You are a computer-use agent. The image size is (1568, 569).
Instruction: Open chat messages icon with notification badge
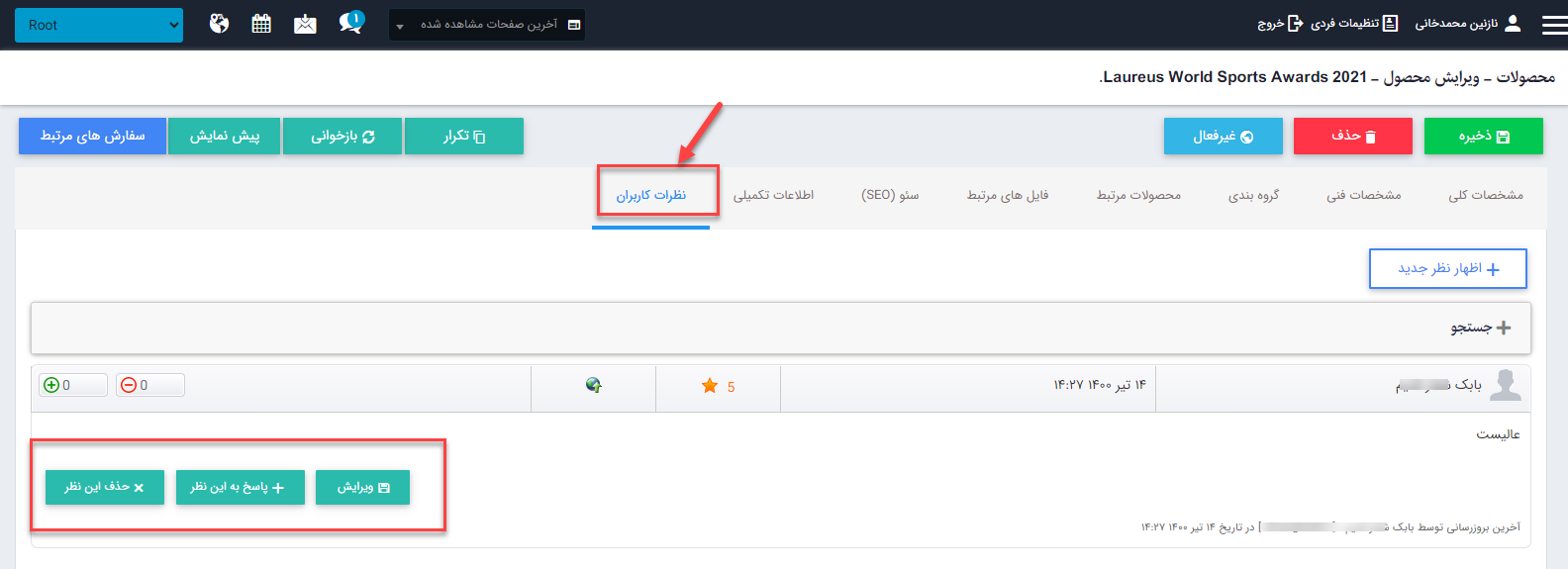pyautogui.click(x=350, y=23)
